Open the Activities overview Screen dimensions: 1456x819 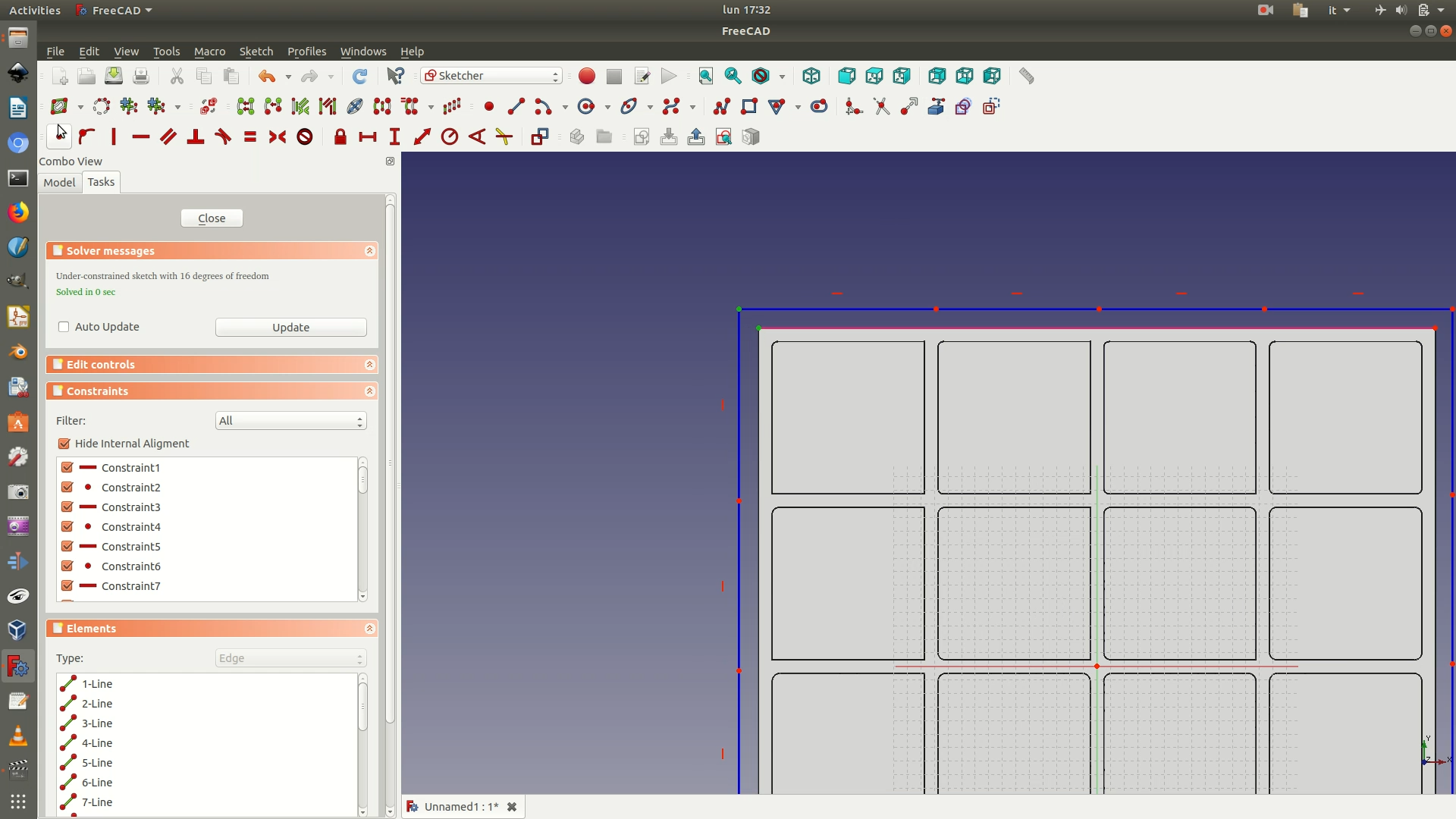(x=35, y=11)
